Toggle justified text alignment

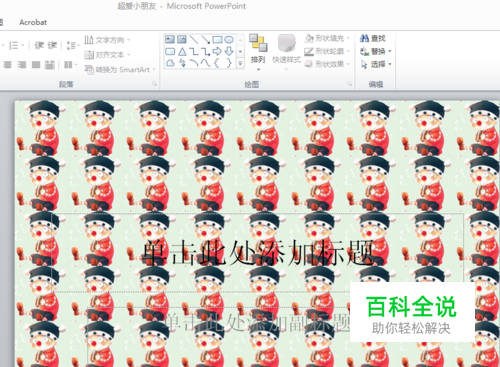coord(36,64)
